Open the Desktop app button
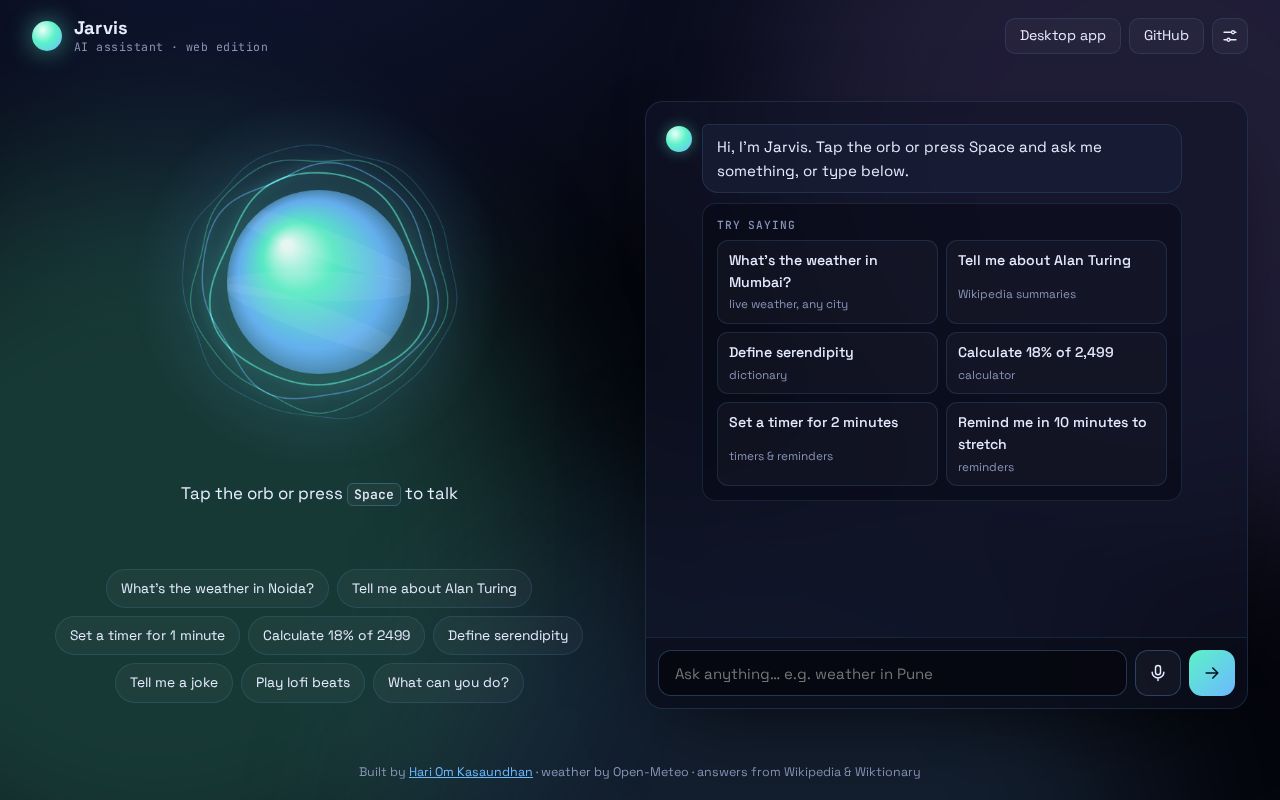This screenshot has width=1280, height=800. pos(1063,36)
